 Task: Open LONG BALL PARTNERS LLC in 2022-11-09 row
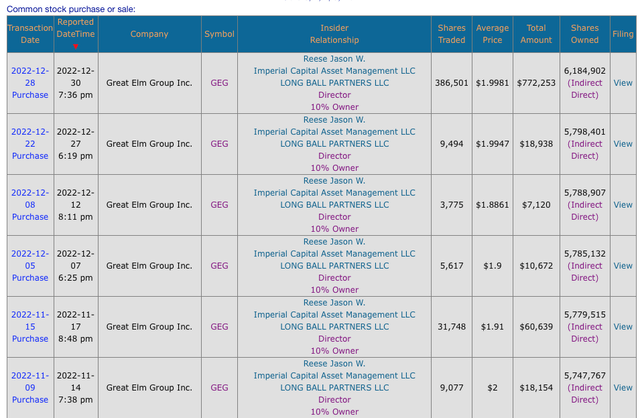click(x=334, y=387)
